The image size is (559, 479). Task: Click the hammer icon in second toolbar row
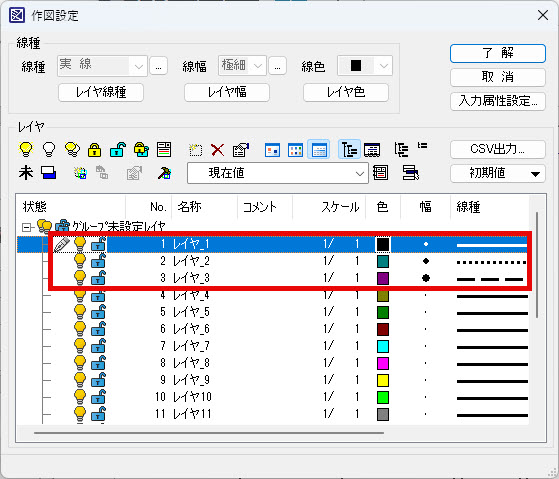tap(164, 173)
